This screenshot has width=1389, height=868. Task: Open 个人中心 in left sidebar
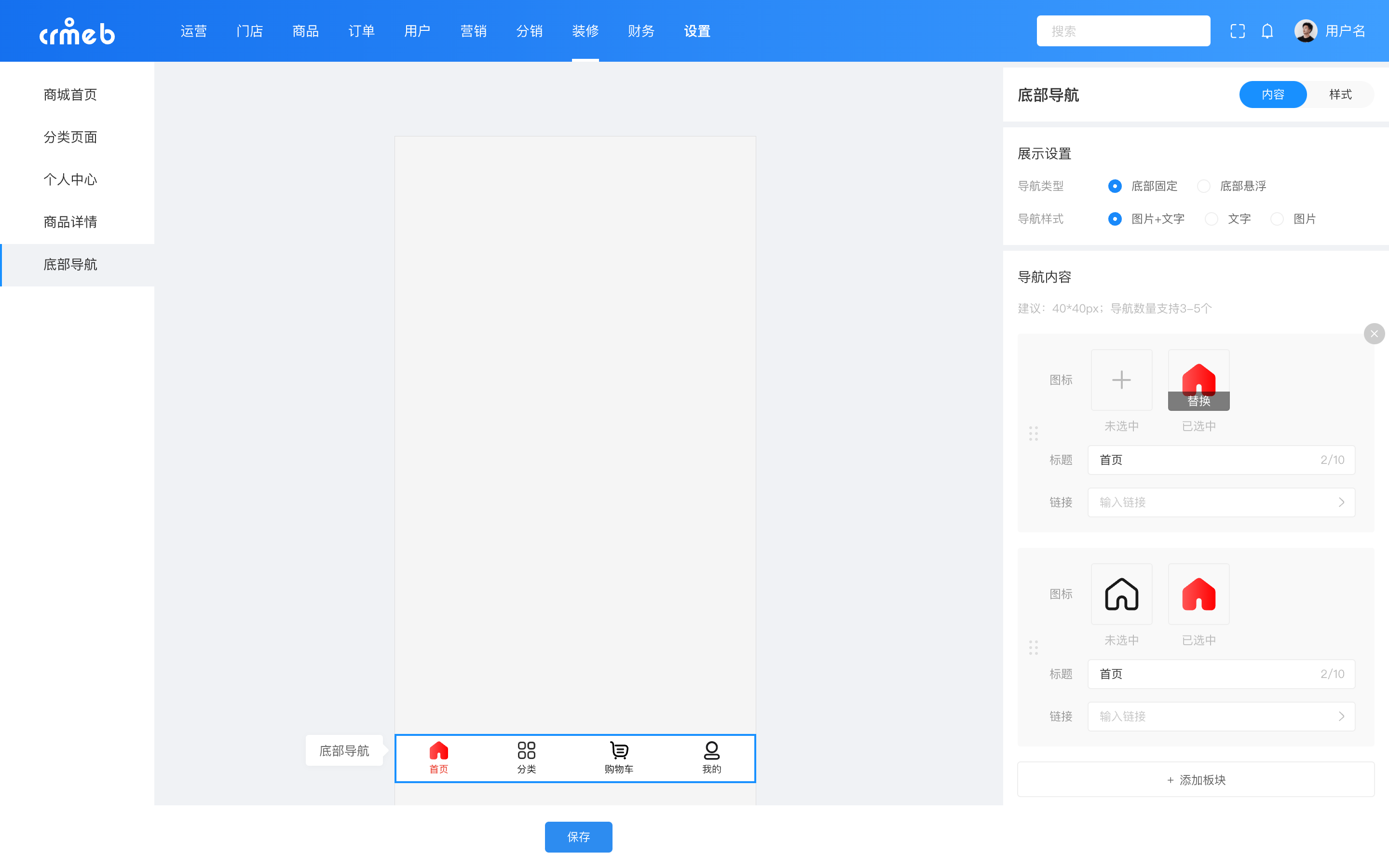click(70, 180)
